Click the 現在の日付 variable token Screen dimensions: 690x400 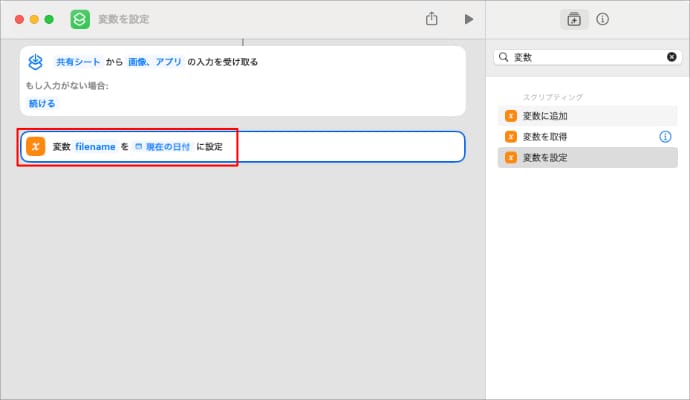pyautogui.click(x=162, y=147)
